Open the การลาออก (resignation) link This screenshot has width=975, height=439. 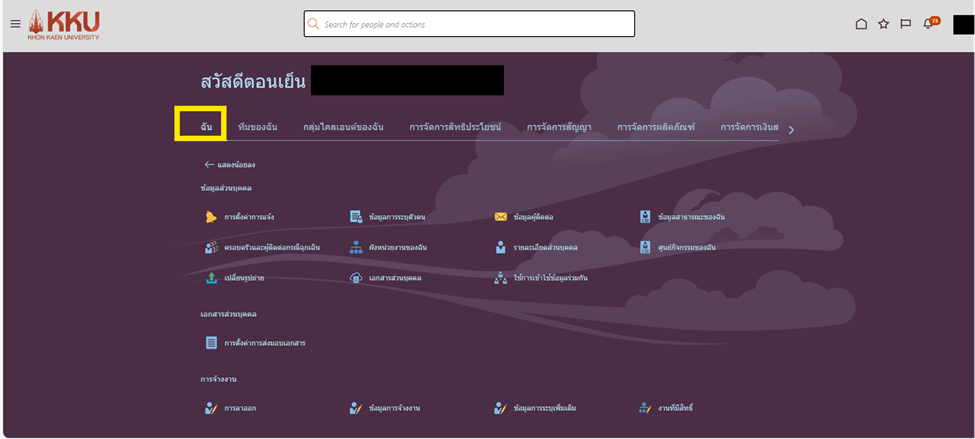240,408
